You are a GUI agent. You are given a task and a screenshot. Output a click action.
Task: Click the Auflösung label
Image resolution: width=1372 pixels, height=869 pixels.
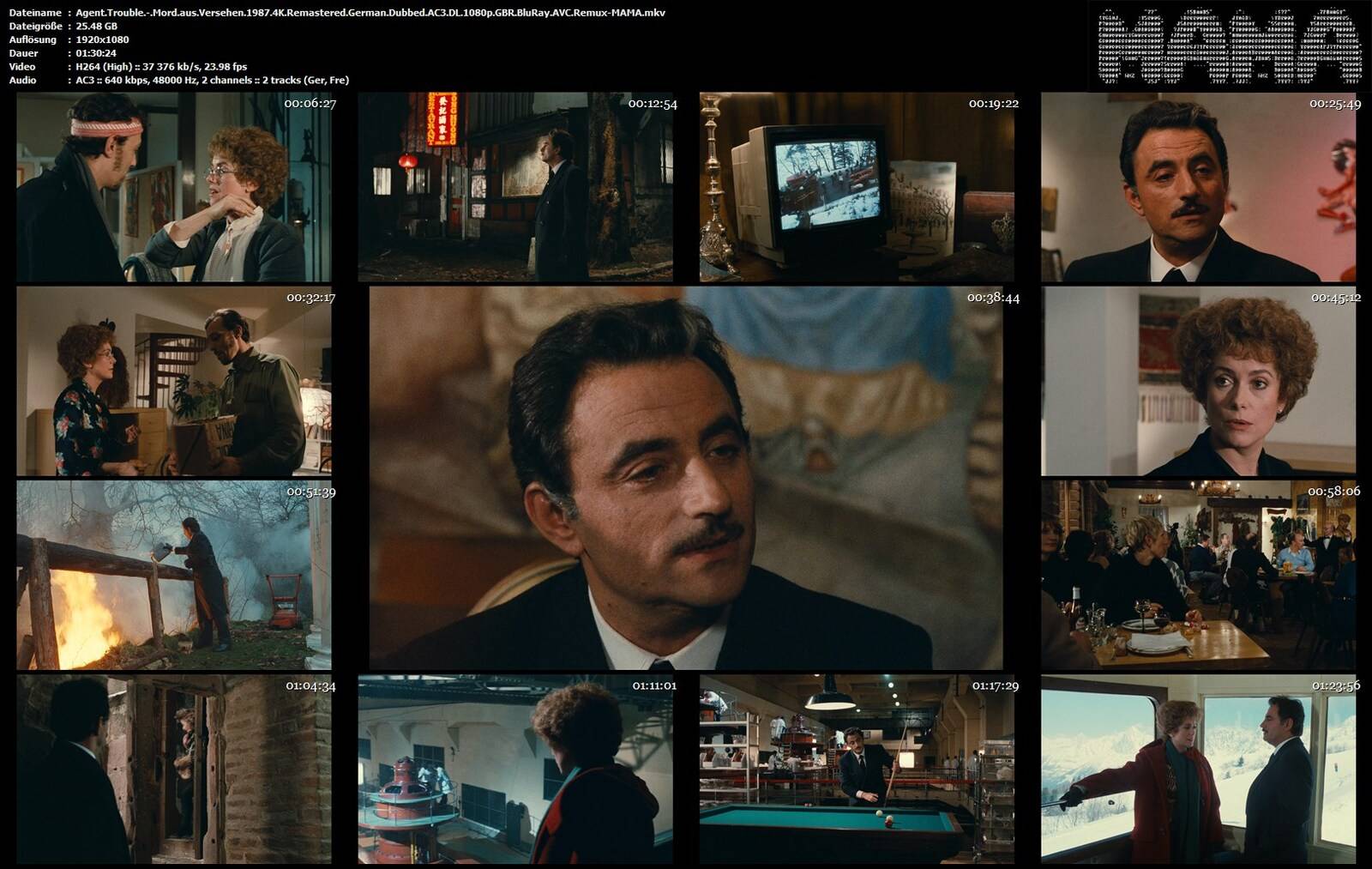point(33,39)
